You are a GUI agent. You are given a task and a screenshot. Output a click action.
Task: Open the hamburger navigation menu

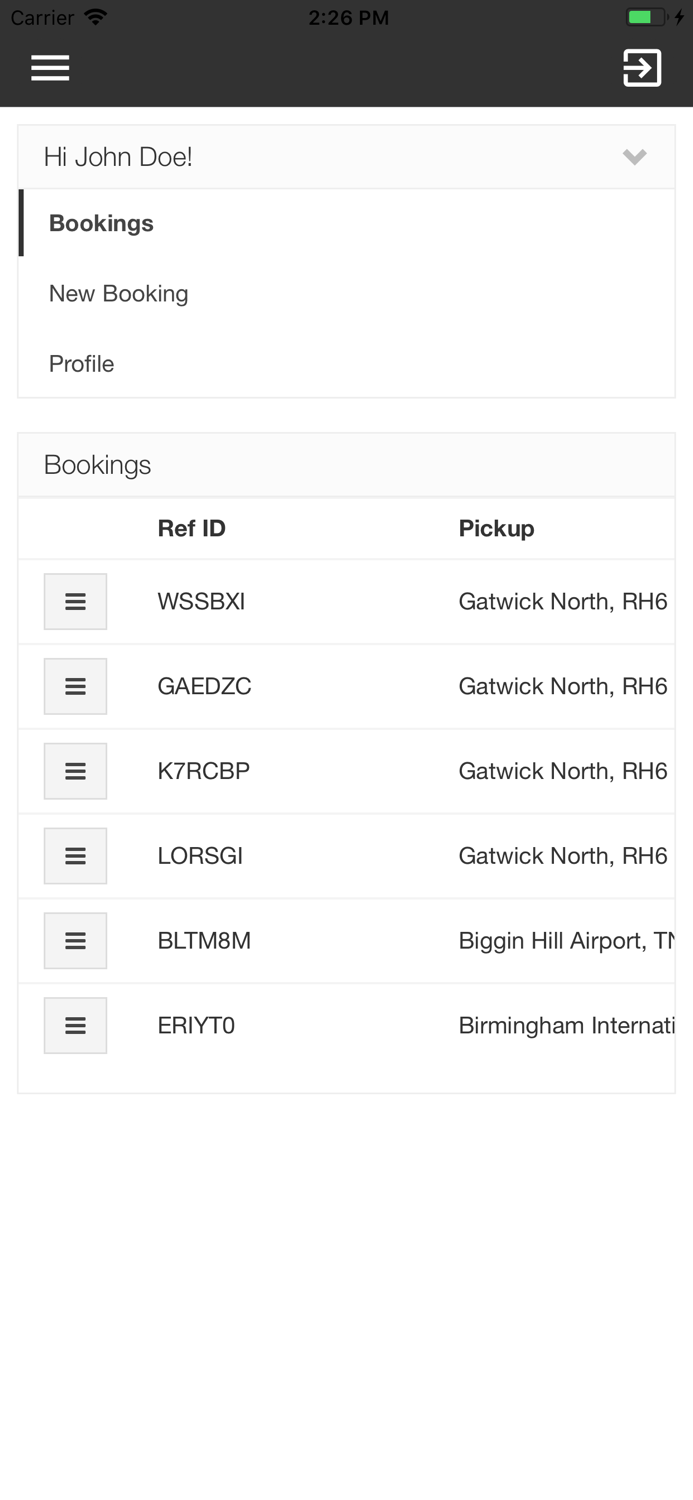50,68
